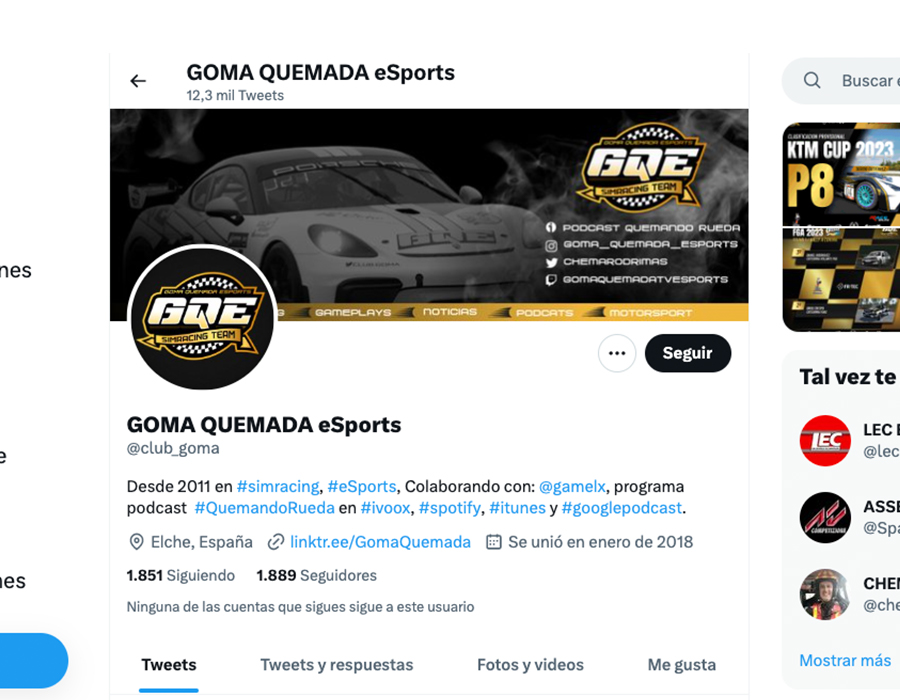Open the KTM CUP 2023 image thumbnail
Image resolution: width=900 pixels, height=700 pixels.
point(841,174)
